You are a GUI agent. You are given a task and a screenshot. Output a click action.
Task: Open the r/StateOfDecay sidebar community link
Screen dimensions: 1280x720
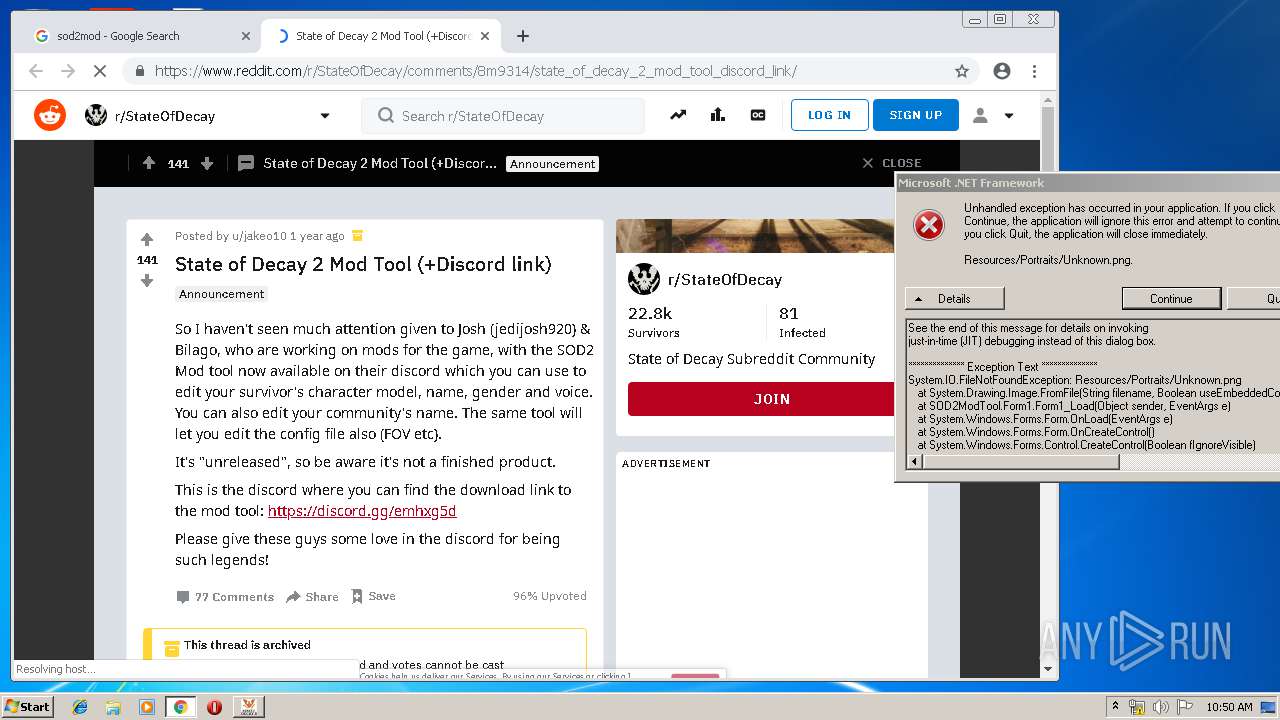click(725, 280)
